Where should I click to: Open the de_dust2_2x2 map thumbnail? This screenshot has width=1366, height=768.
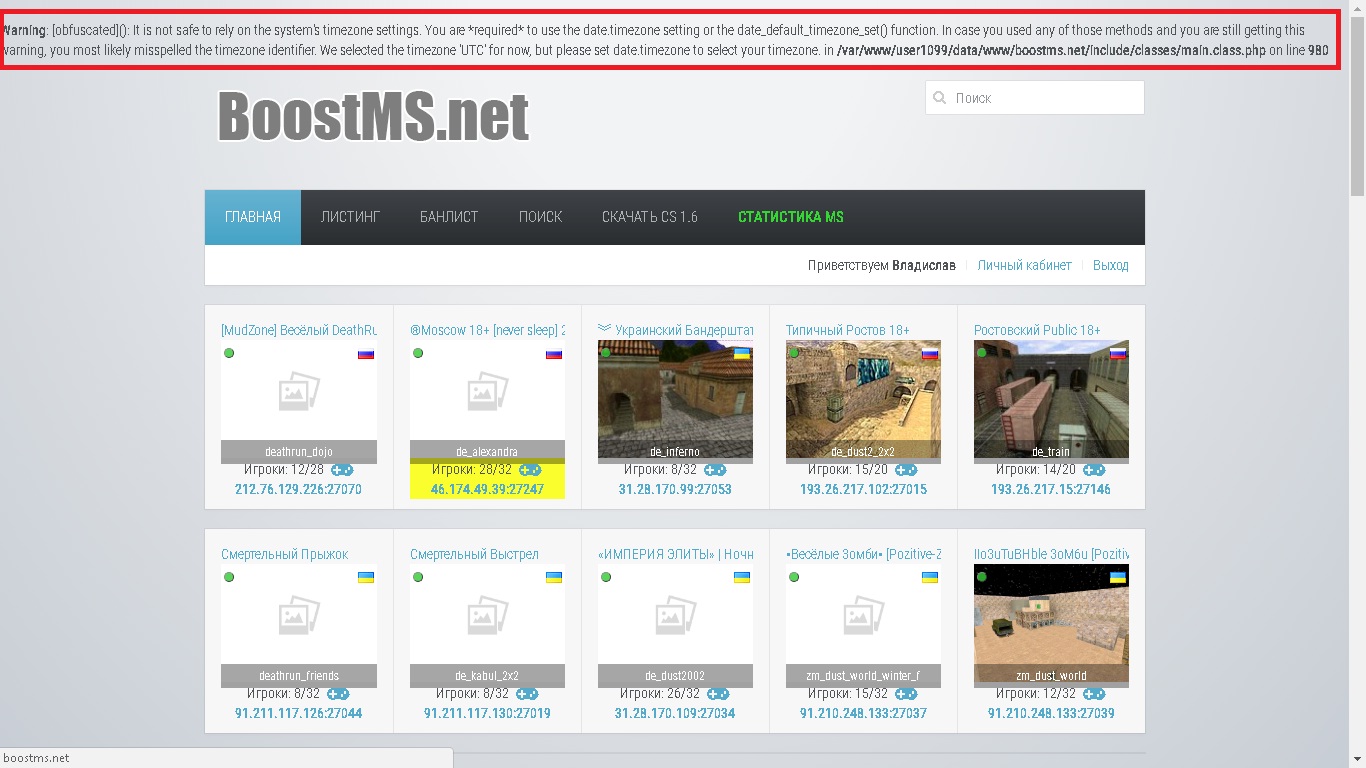point(863,400)
